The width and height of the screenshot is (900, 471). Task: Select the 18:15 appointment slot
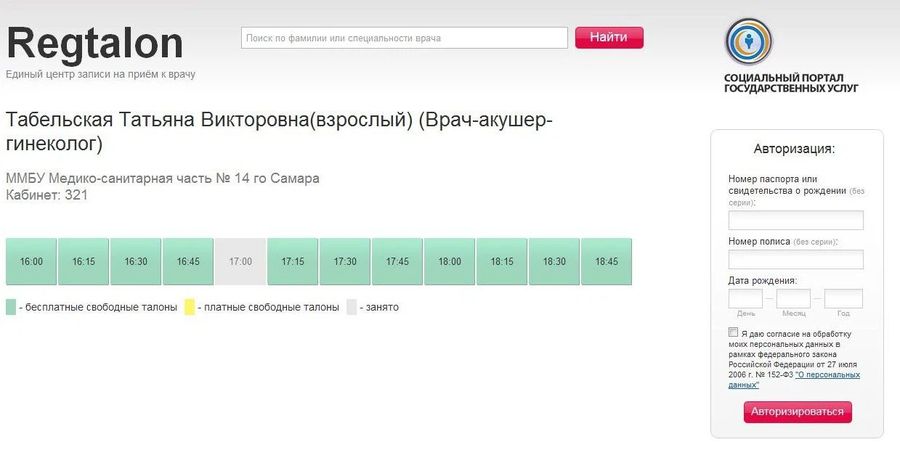[x=502, y=262]
